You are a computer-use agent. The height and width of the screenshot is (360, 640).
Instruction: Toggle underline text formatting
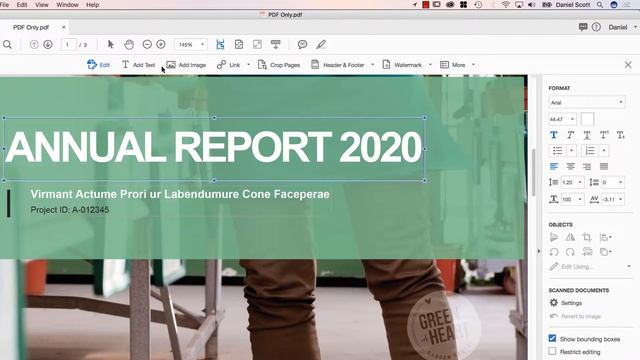coord(587,135)
